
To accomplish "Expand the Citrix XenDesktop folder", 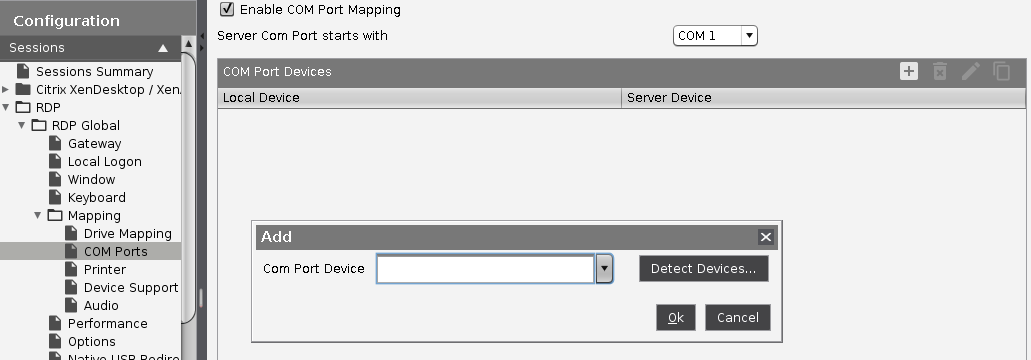I will click(x=6, y=89).
